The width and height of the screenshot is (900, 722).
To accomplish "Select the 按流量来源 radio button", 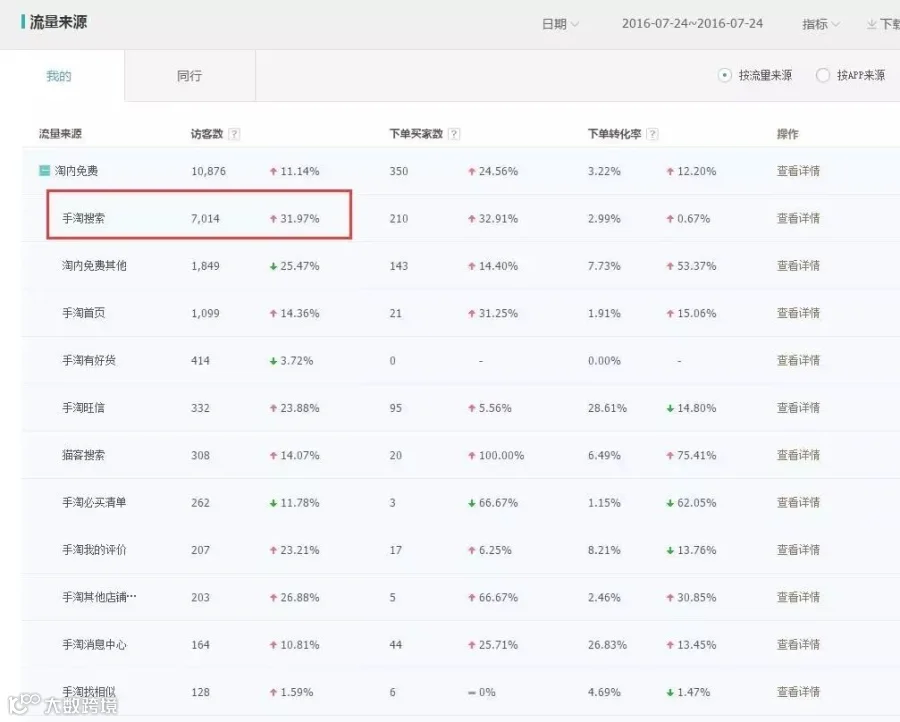I will tap(725, 75).
